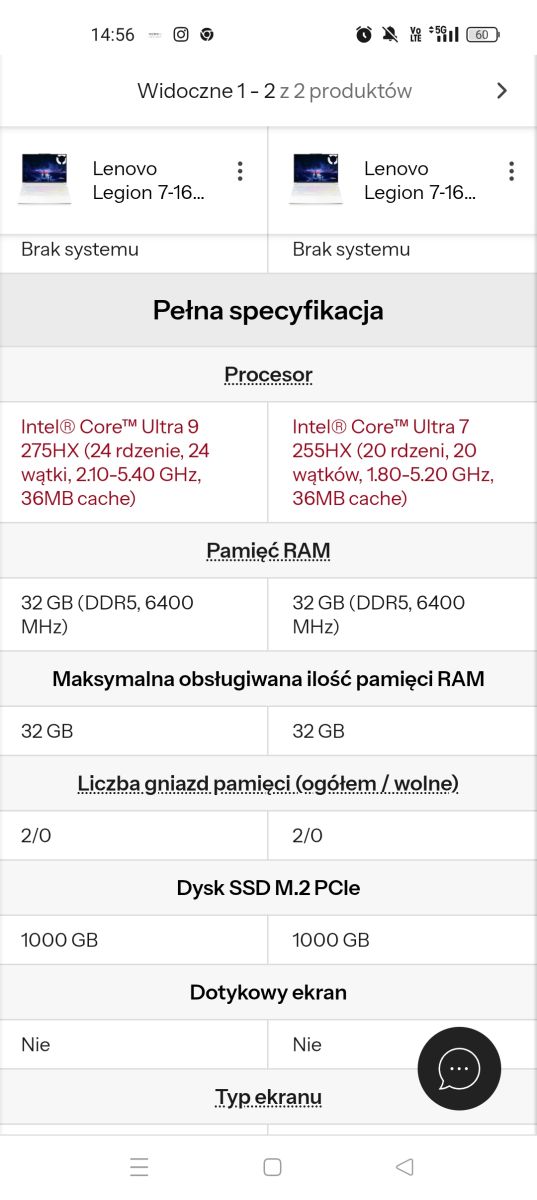The height and width of the screenshot is (1200, 537).
Task: Tap first Lenovo Legion laptop thumbnail
Action: (x=45, y=180)
